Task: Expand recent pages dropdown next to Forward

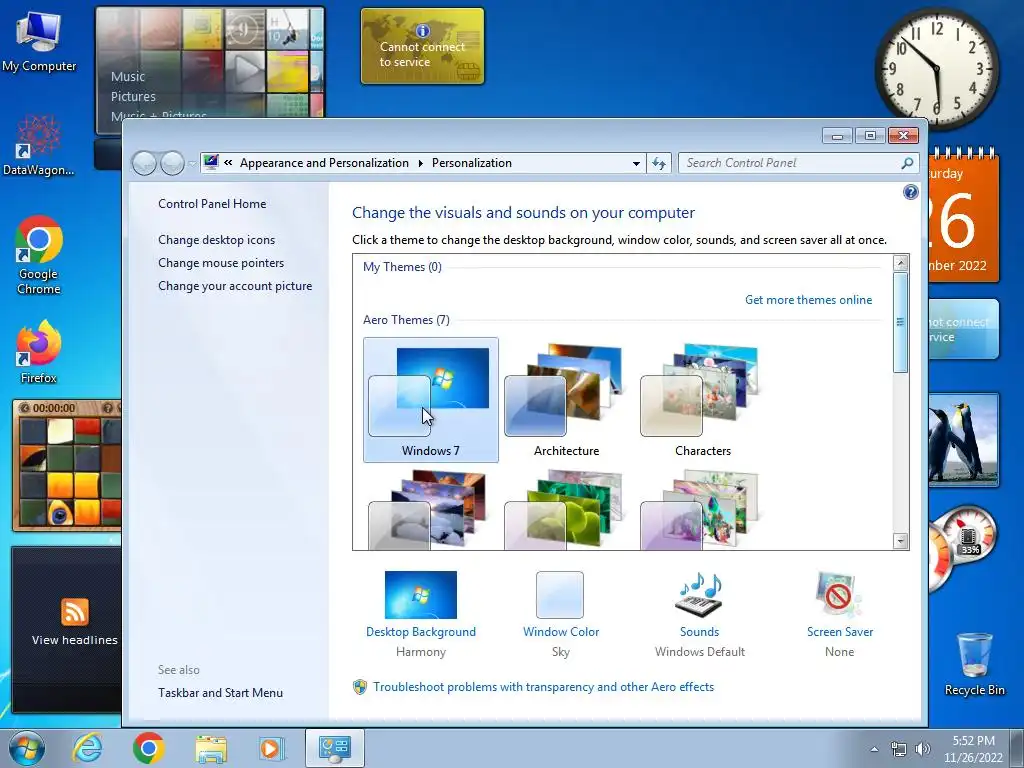Action: point(191,163)
